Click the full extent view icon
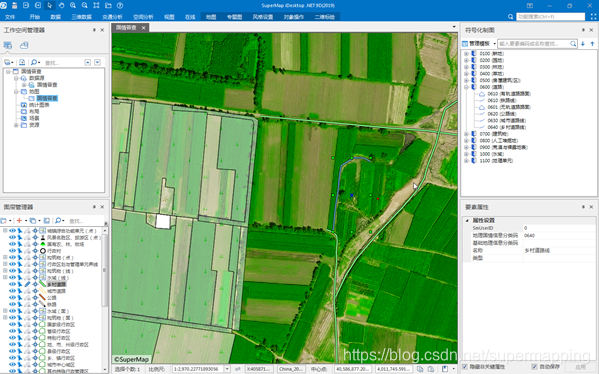The height and width of the screenshot is (374, 599). pos(96,5)
